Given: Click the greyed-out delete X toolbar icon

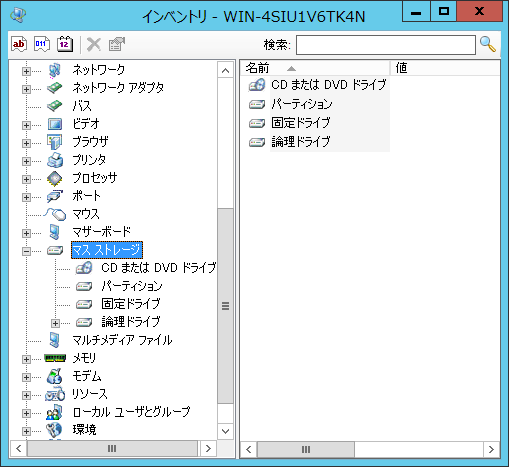Looking at the screenshot, I should [94, 44].
